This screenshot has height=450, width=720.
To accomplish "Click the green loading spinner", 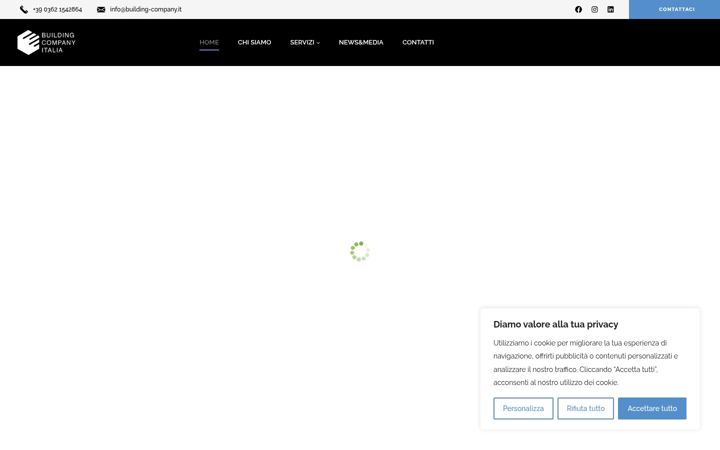I will 360,251.
